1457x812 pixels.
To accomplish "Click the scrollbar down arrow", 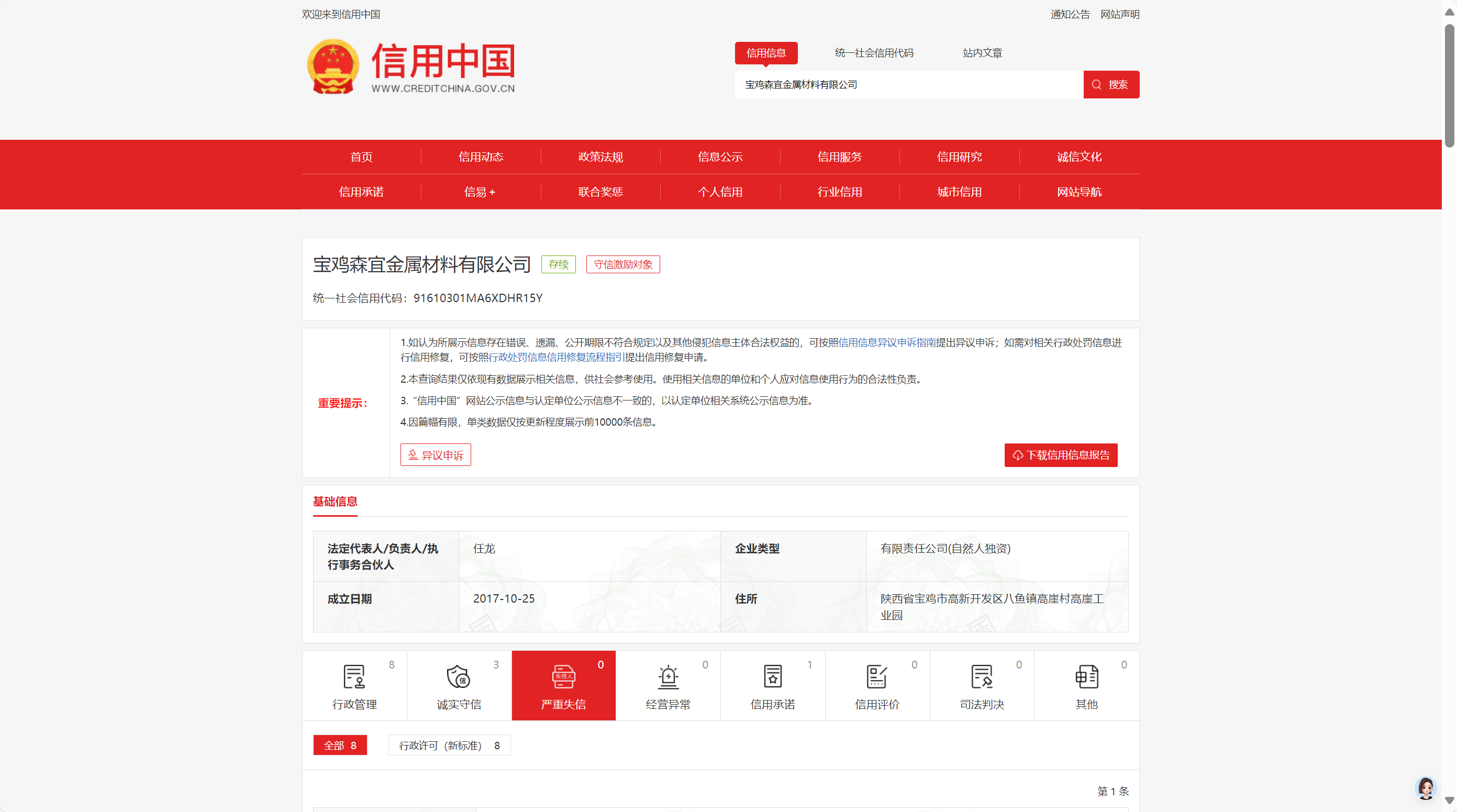I will point(1449,800).
